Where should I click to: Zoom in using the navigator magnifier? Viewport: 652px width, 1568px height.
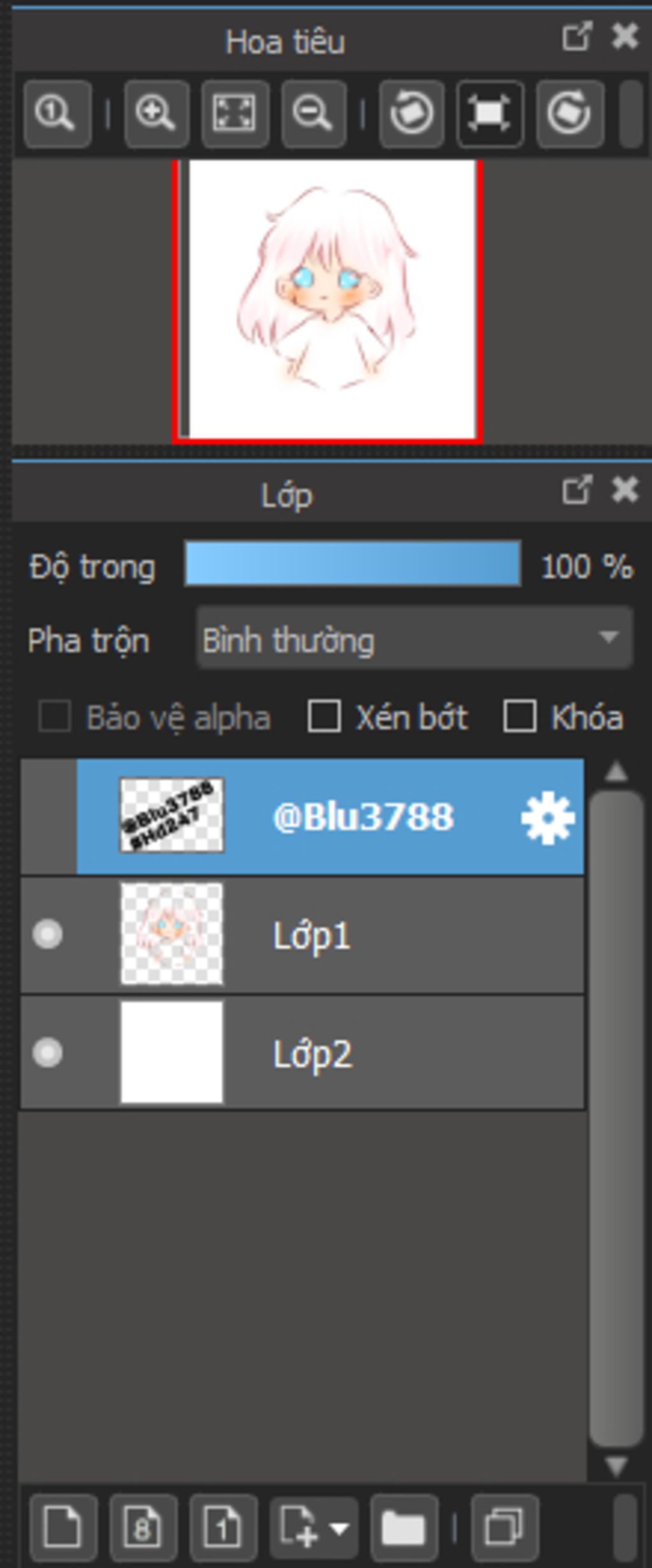point(156,114)
